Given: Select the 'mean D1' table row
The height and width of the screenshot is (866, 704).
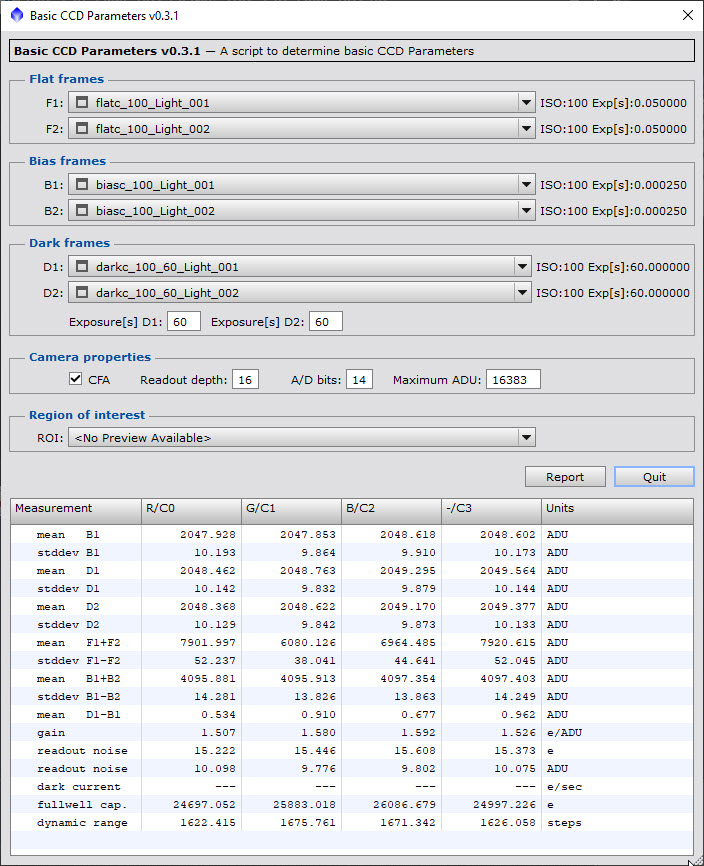Looking at the screenshot, I should pos(352,571).
